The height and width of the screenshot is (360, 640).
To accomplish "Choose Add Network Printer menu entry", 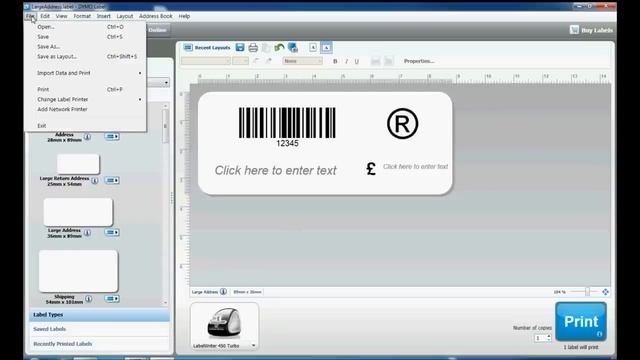I will (x=85, y=109).
